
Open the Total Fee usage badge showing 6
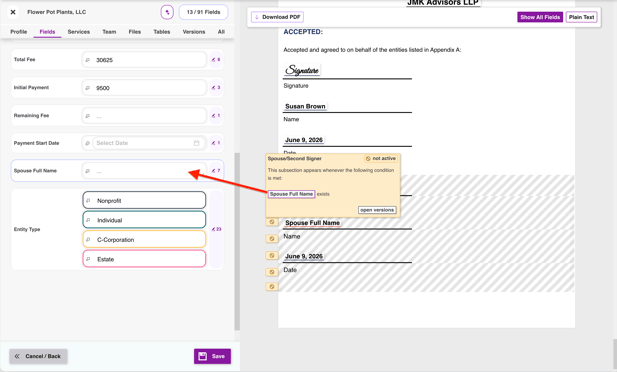coord(216,60)
